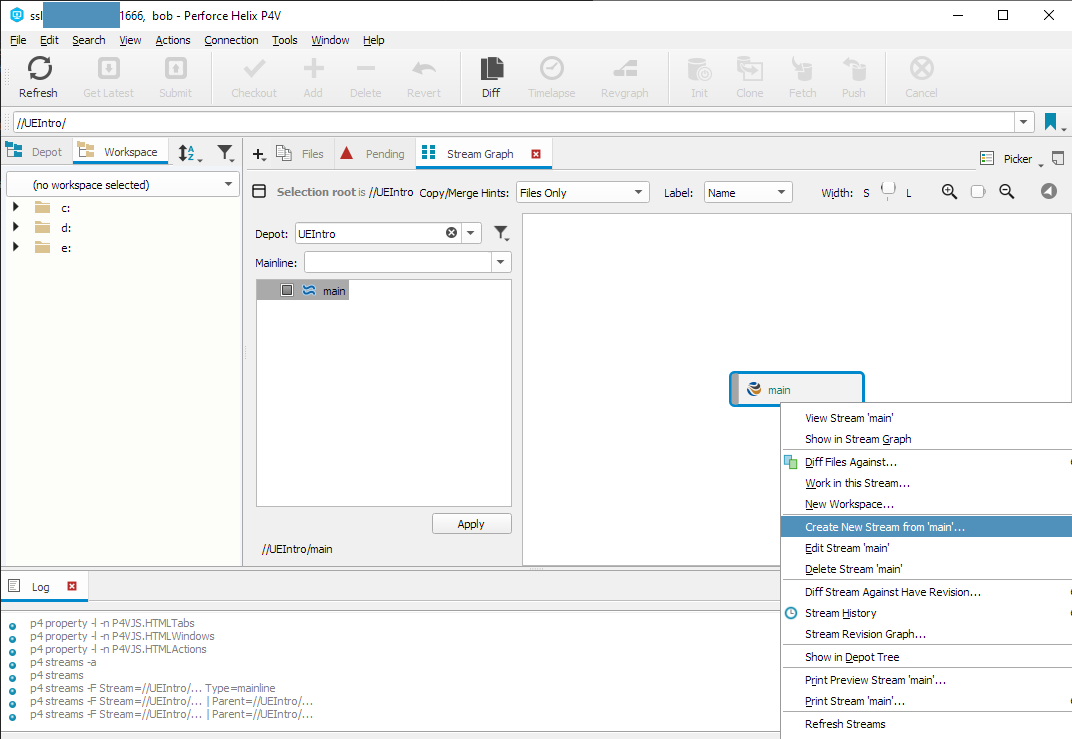Select Create New Stream from 'main'
This screenshot has width=1072, height=739.
pyautogui.click(x=926, y=526)
